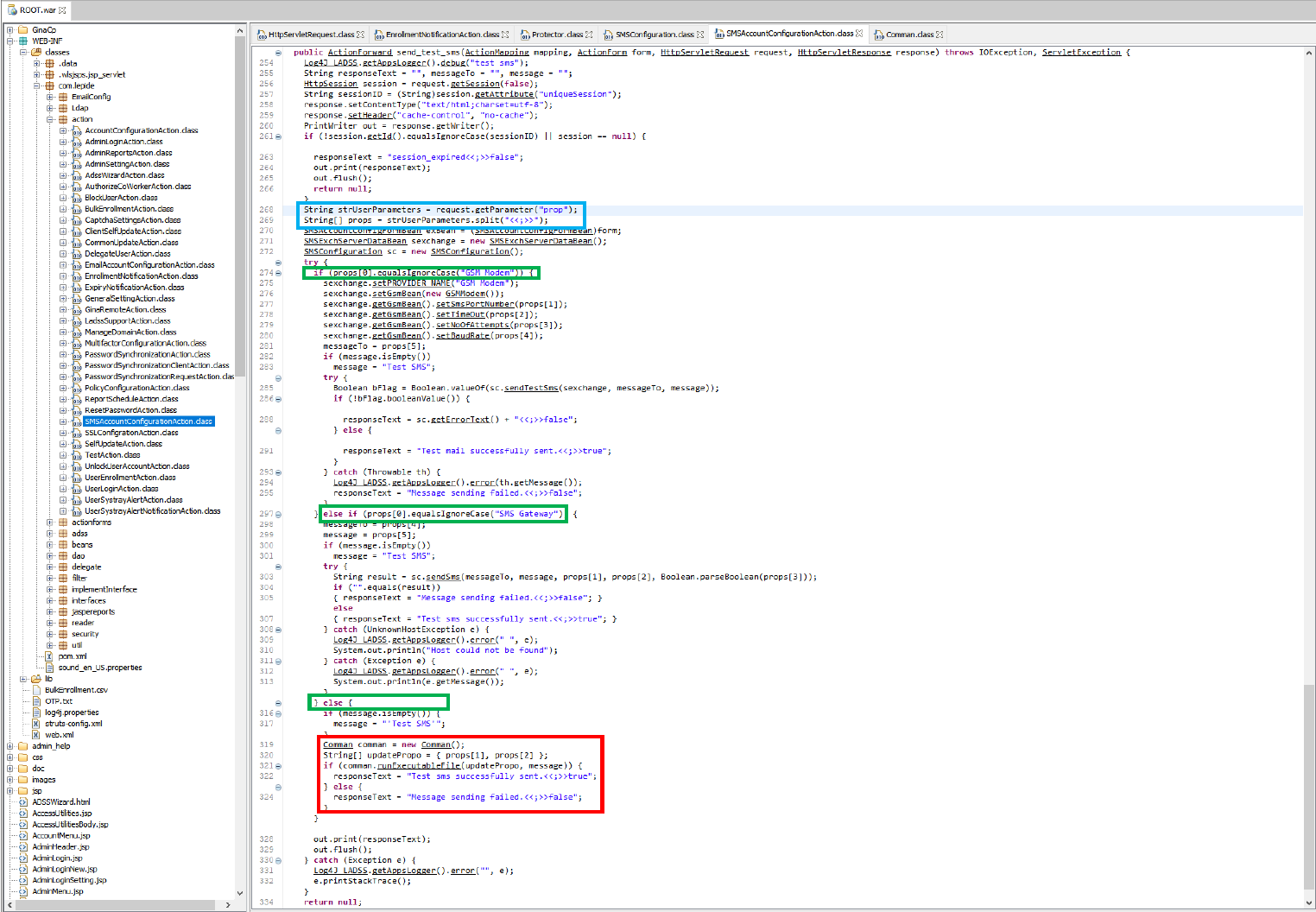1316x912 pixels.
Task: Switch to the EnrollmentNotificationAction.class tab
Action: click(x=442, y=35)
